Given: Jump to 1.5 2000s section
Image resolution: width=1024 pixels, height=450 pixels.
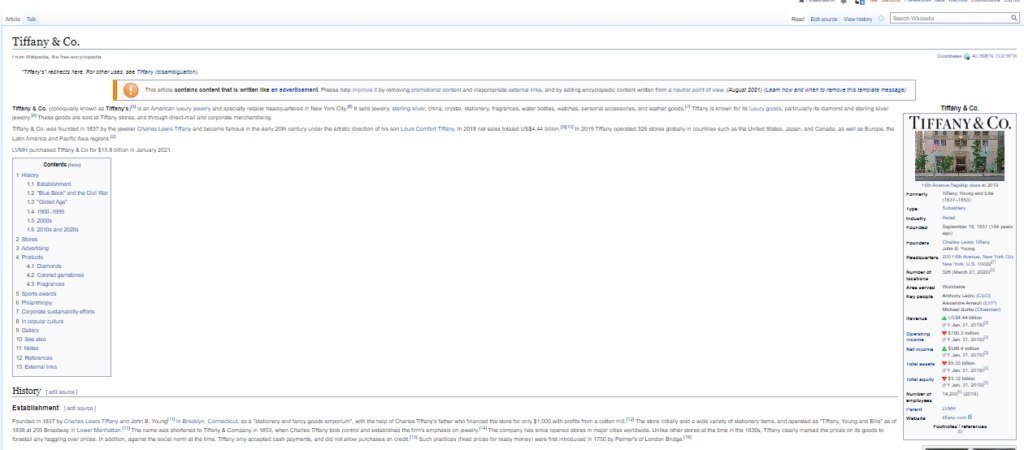Looking at the screenshot, I should pos(39,221).
